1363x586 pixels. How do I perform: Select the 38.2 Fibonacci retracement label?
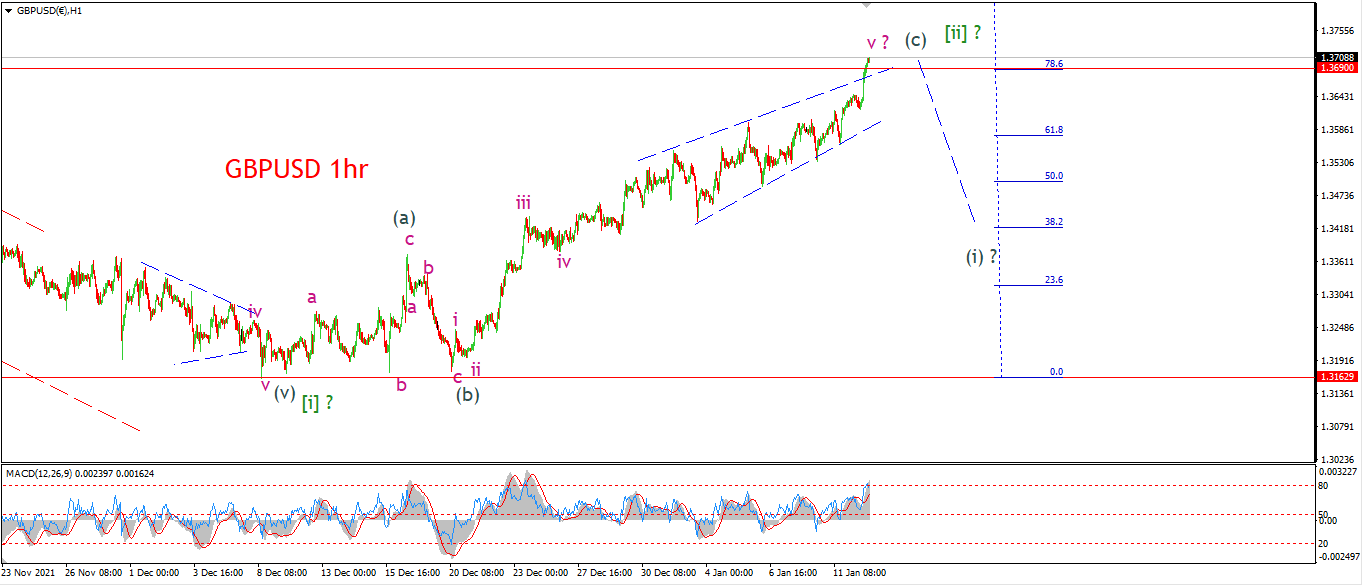click(x=1053, y=222)
